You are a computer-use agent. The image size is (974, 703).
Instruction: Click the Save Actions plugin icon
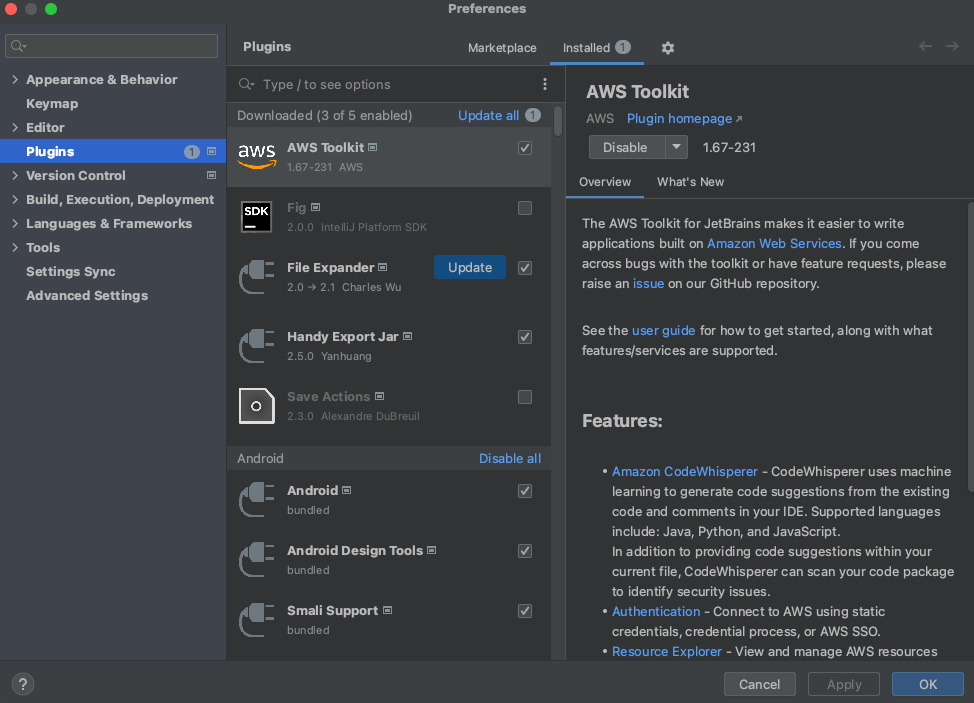[257, 406]
